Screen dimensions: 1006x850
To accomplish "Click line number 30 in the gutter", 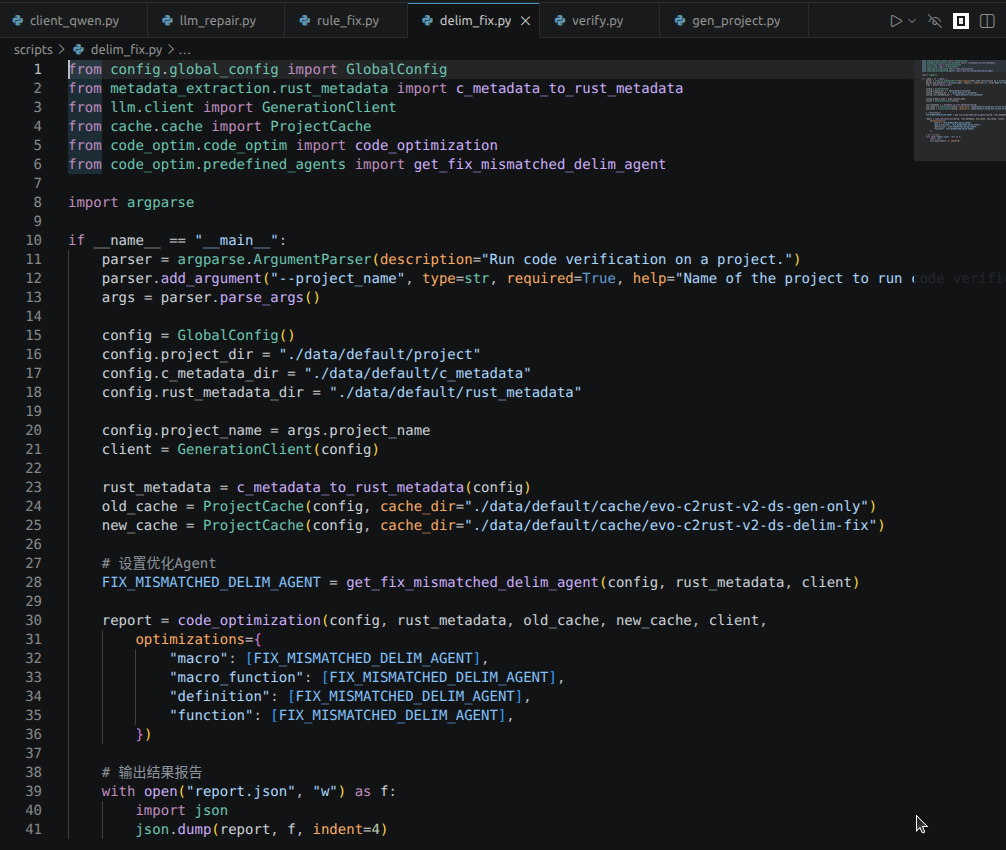I will click(33, 620).
